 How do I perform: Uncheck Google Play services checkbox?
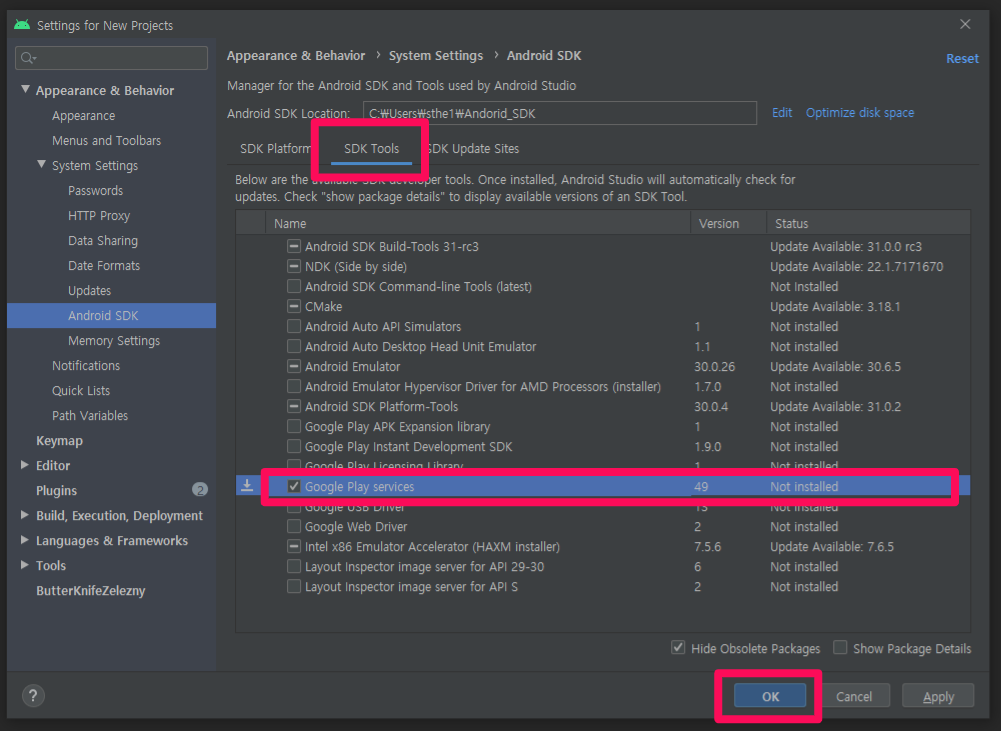click(294, 486)
